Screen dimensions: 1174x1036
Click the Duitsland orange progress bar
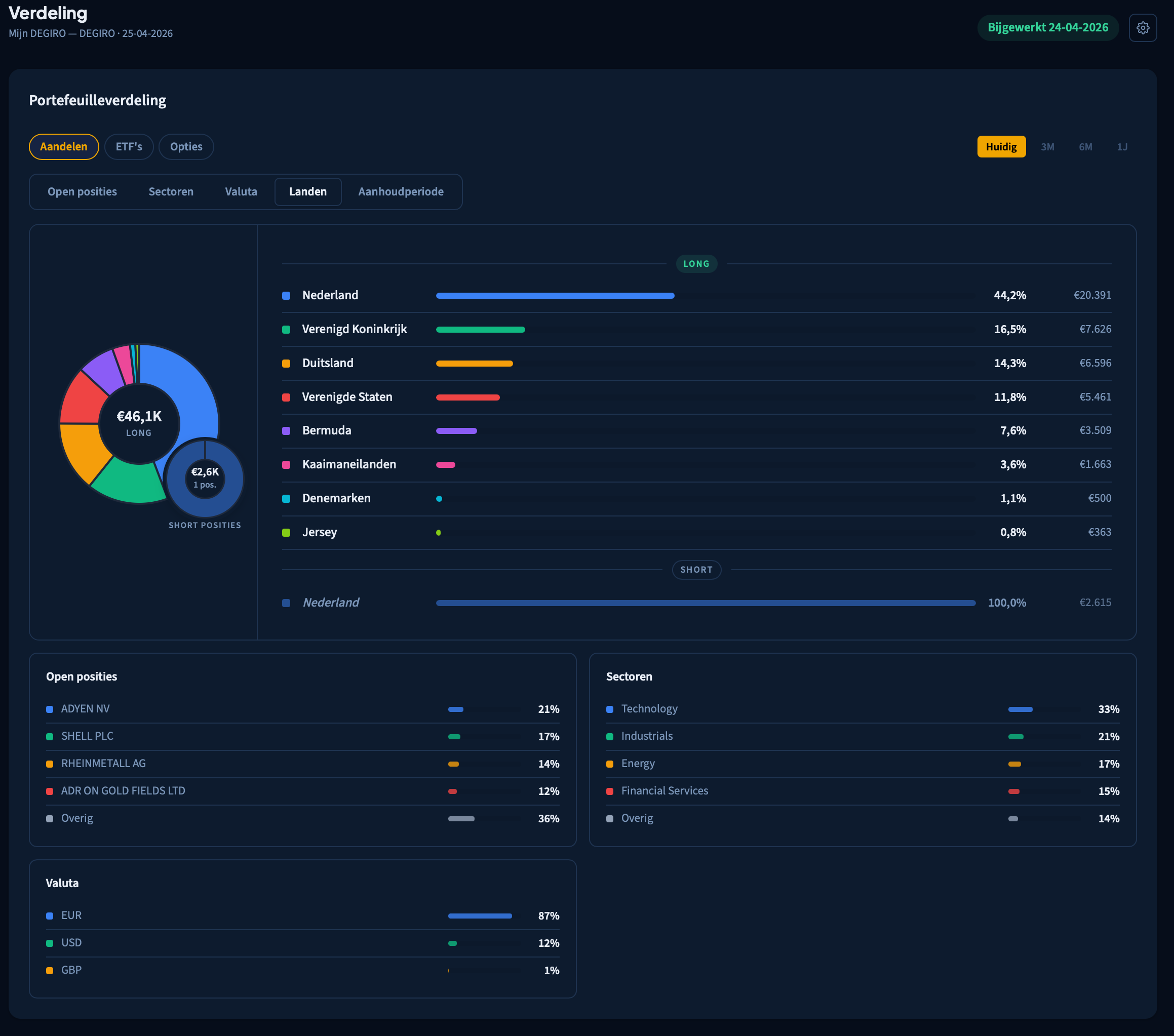[x=474, y=364]
